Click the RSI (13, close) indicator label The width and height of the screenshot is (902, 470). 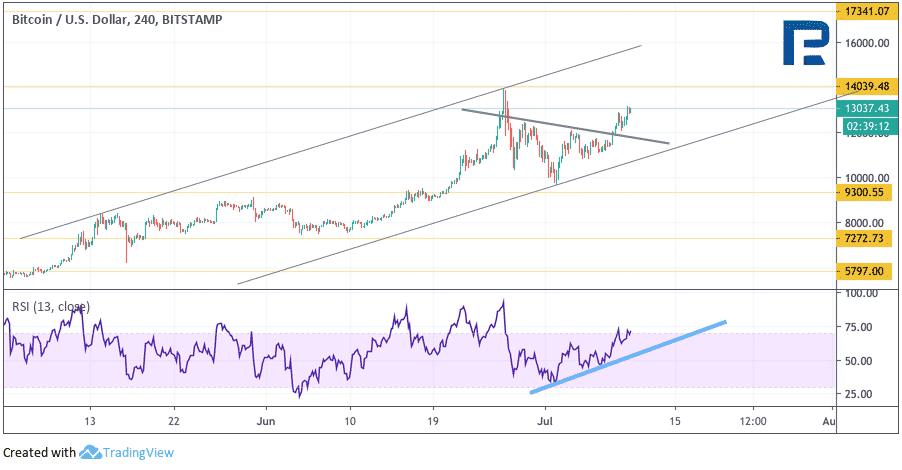coord(51,307)
